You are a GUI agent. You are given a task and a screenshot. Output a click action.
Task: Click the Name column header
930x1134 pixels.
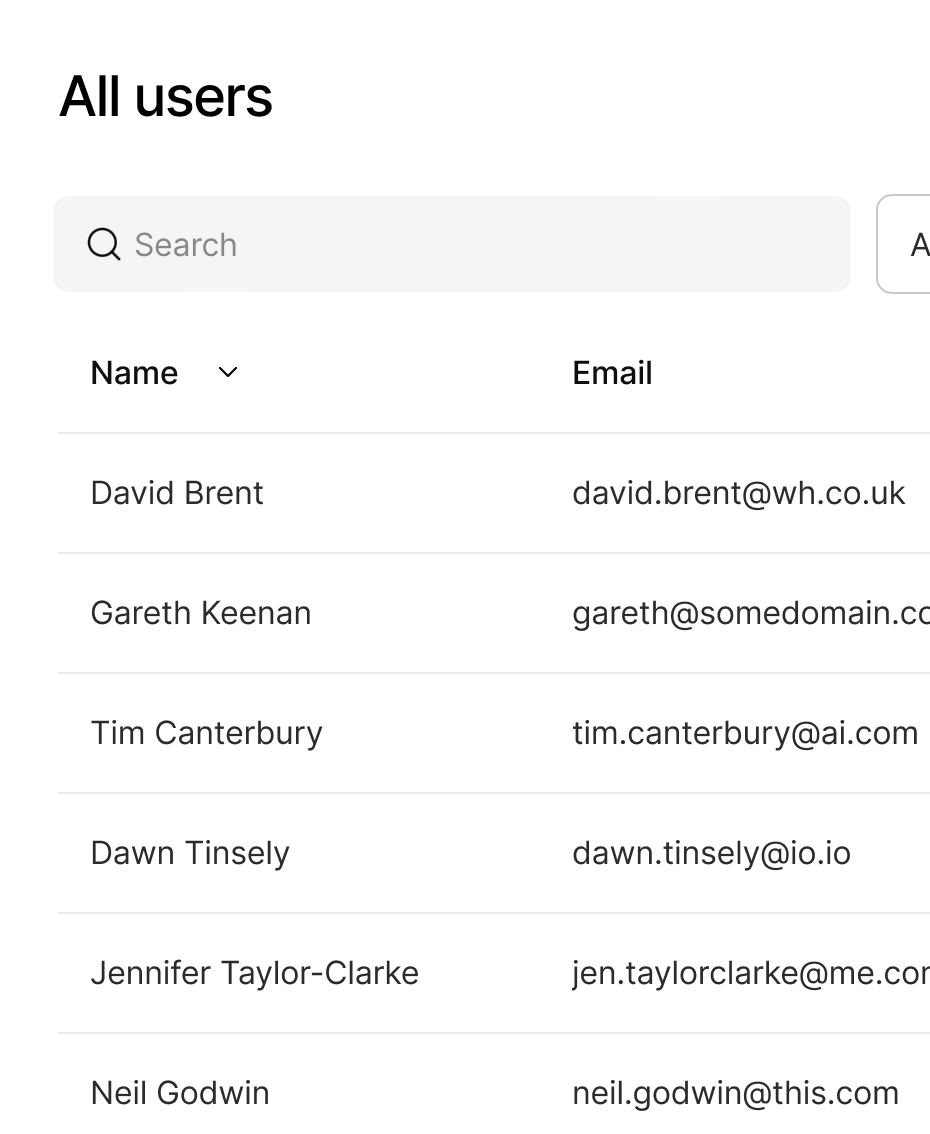(134, 373)
